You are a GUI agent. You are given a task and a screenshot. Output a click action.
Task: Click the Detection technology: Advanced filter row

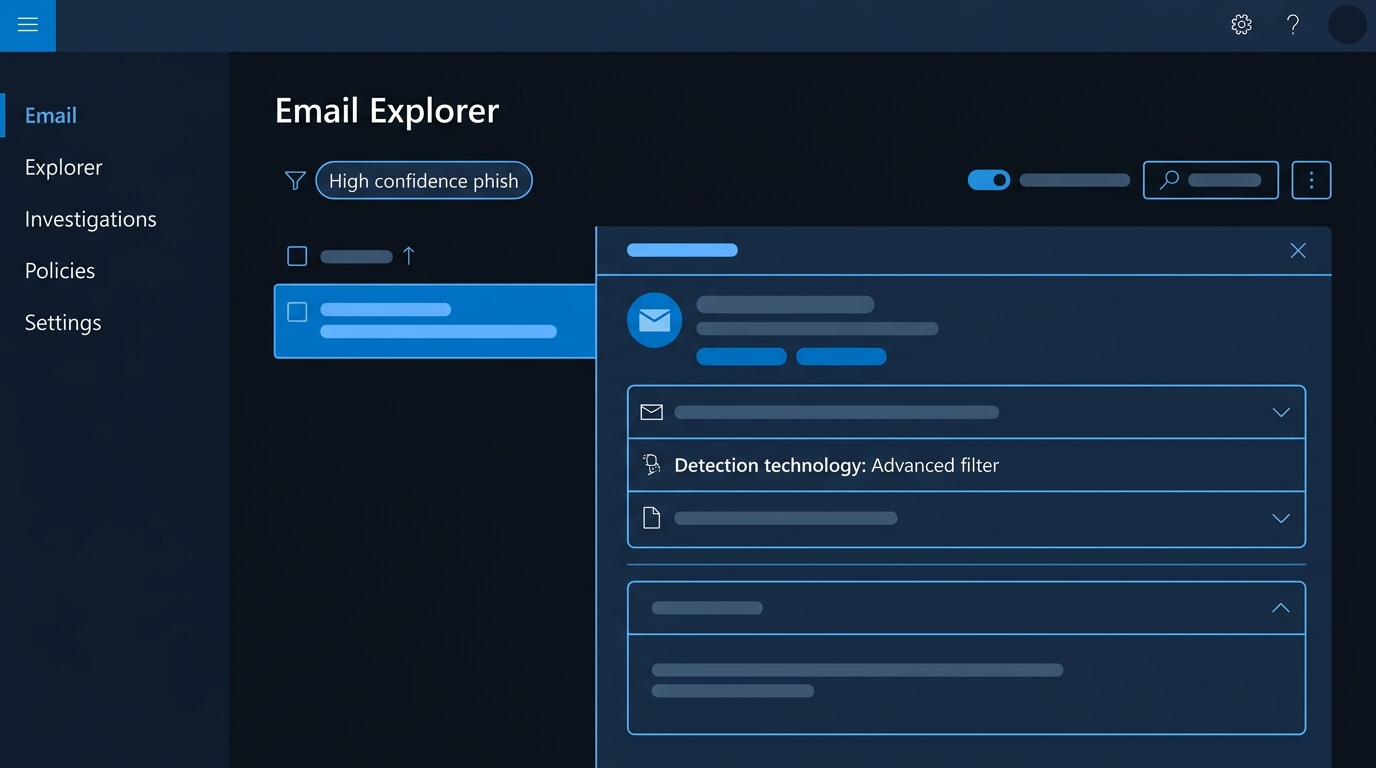[x=966, y=465]
